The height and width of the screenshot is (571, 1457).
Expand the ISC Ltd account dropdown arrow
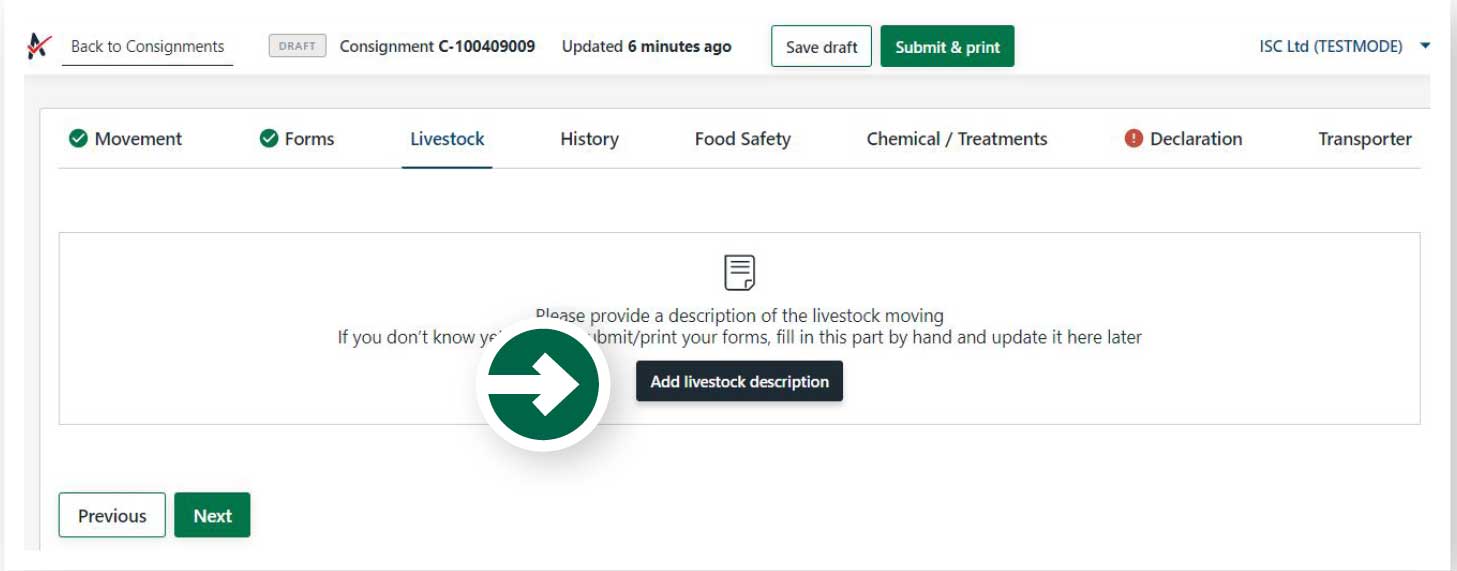pos(1425,46)
